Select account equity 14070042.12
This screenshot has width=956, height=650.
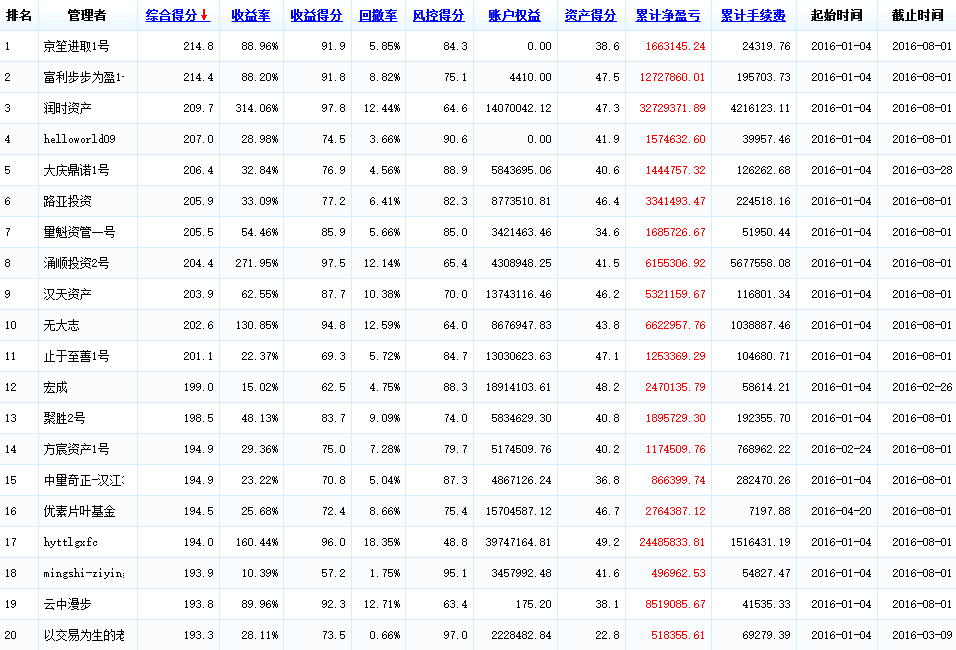(519, 109)
